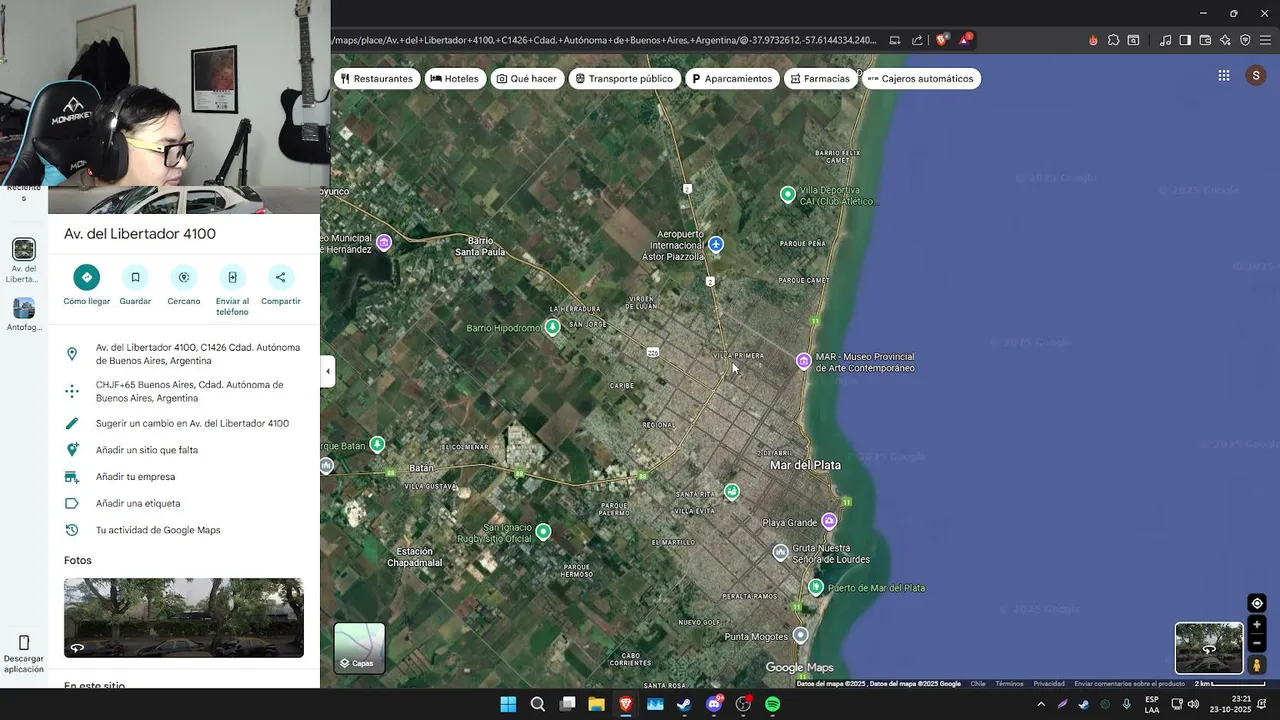Select the Farmacias filter chip
Viewport: 1280px width, 720px height.
(820, 78)
